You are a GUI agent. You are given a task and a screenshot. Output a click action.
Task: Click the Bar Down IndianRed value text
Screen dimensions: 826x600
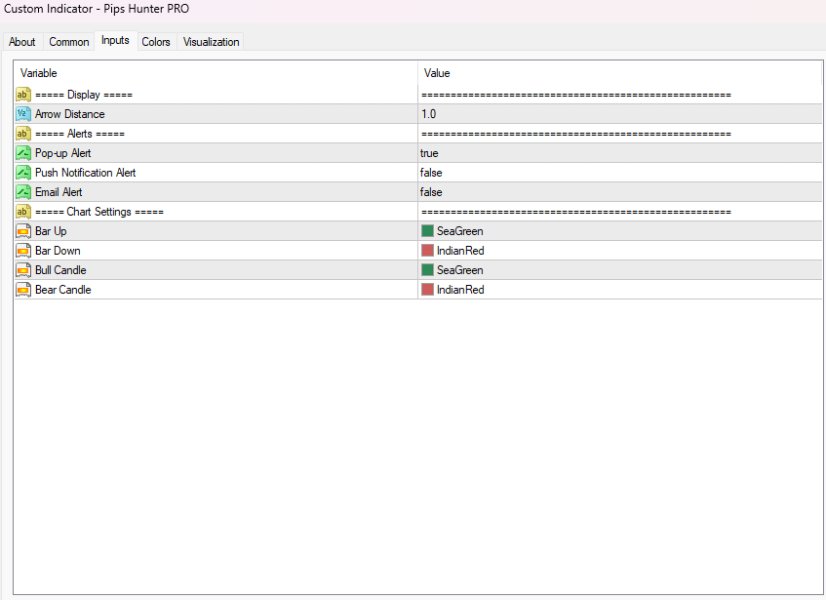coord(460,251)
